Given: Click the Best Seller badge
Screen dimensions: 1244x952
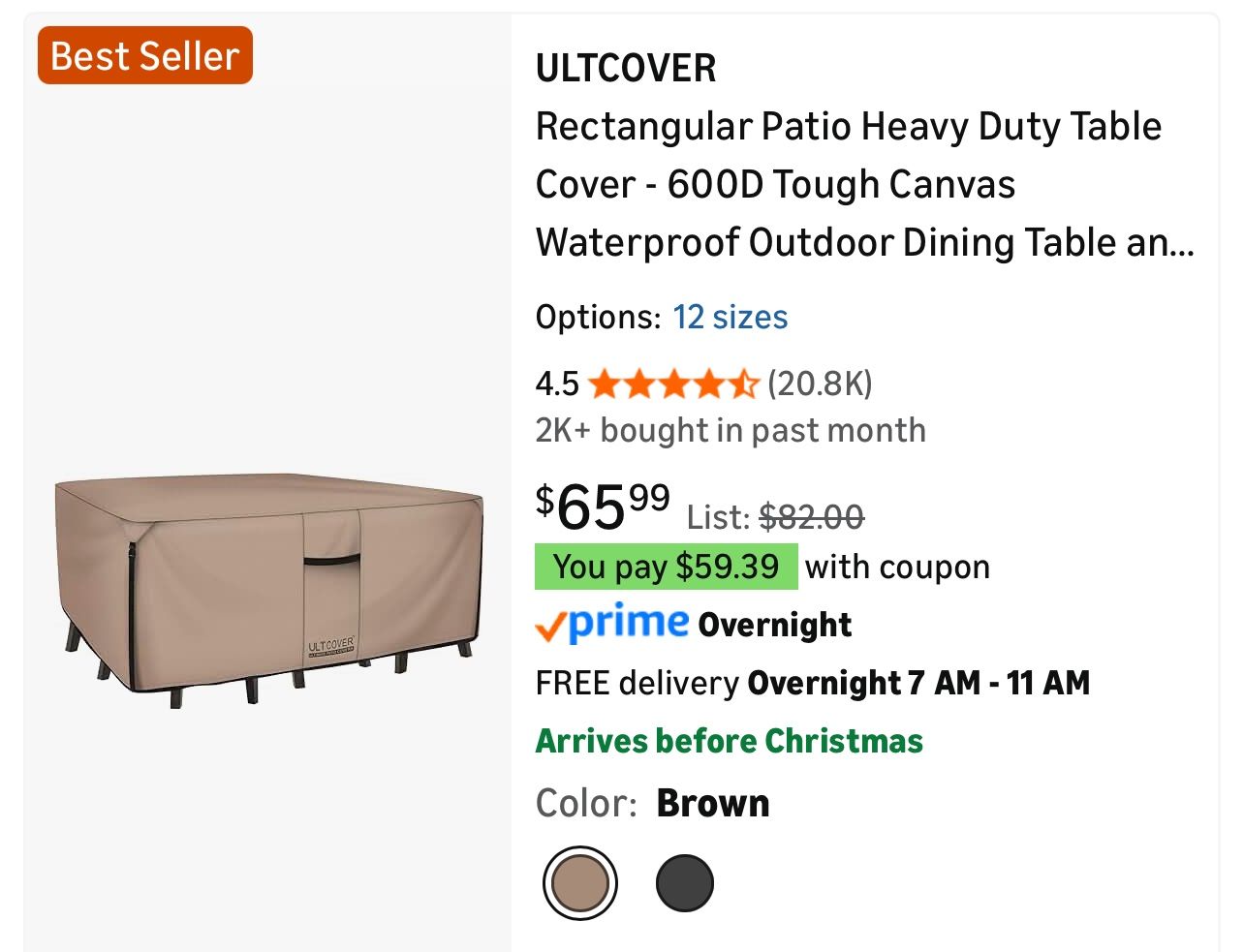Looking at the screenshot, I should click(x=143, y=56).
